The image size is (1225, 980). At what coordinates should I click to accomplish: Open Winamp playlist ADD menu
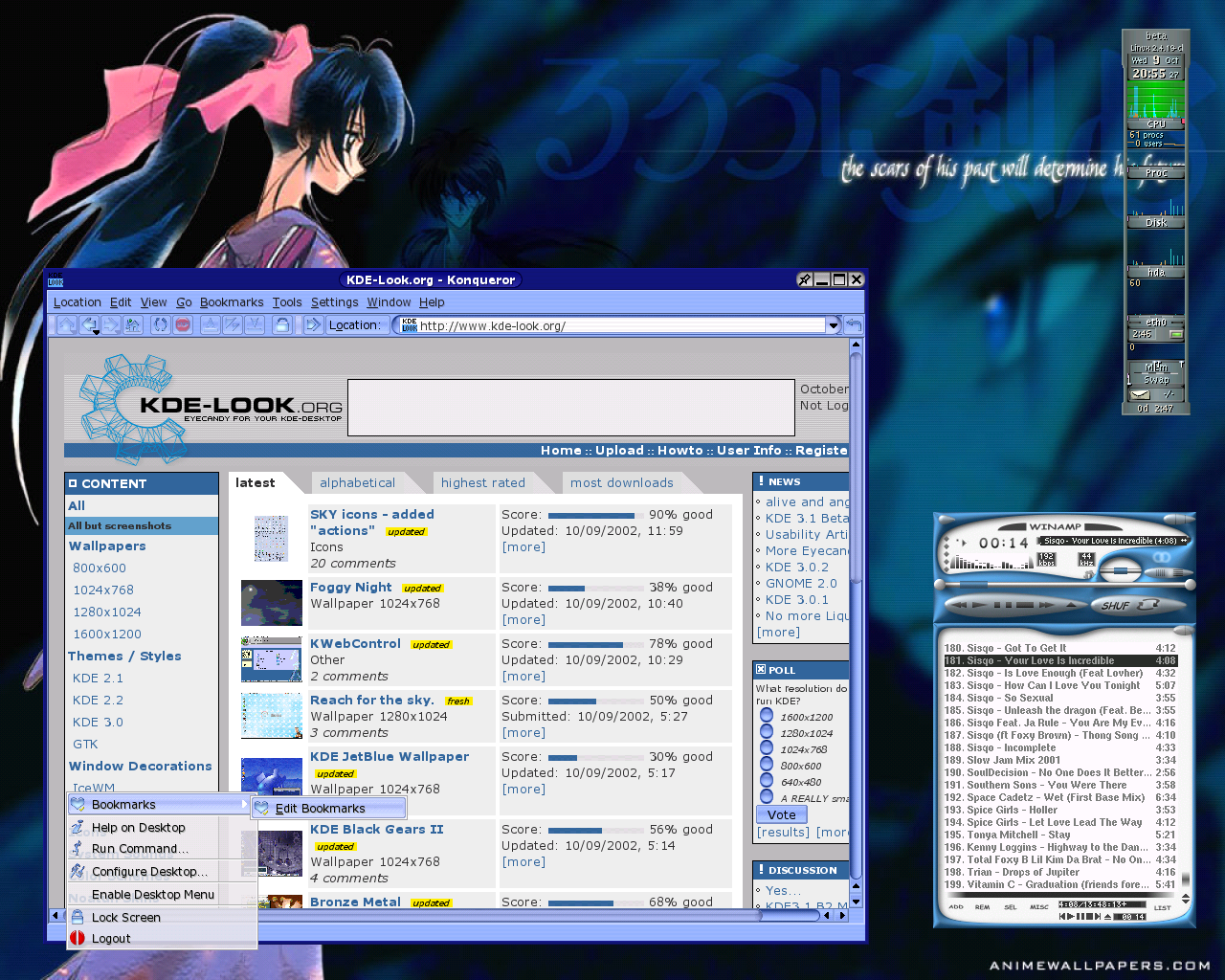tap(956, 907)
